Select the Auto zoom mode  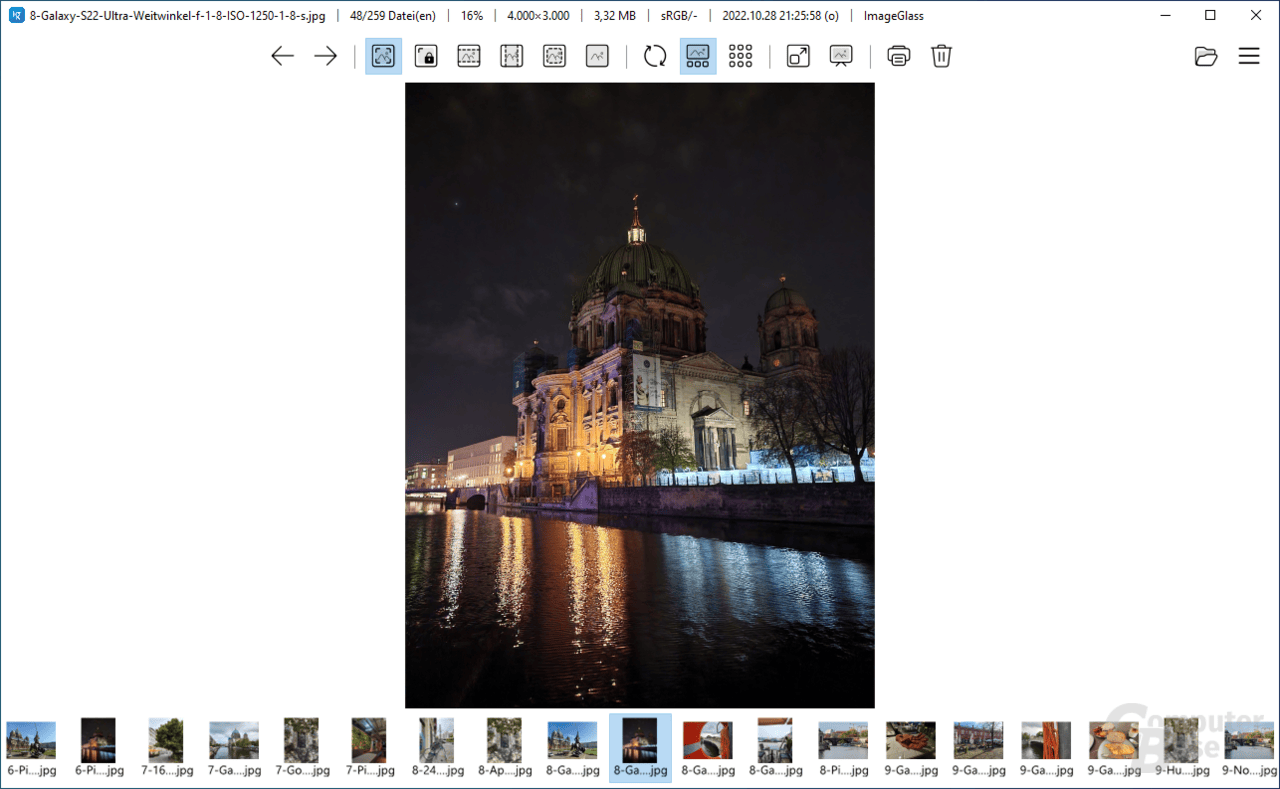coord(383,56)
